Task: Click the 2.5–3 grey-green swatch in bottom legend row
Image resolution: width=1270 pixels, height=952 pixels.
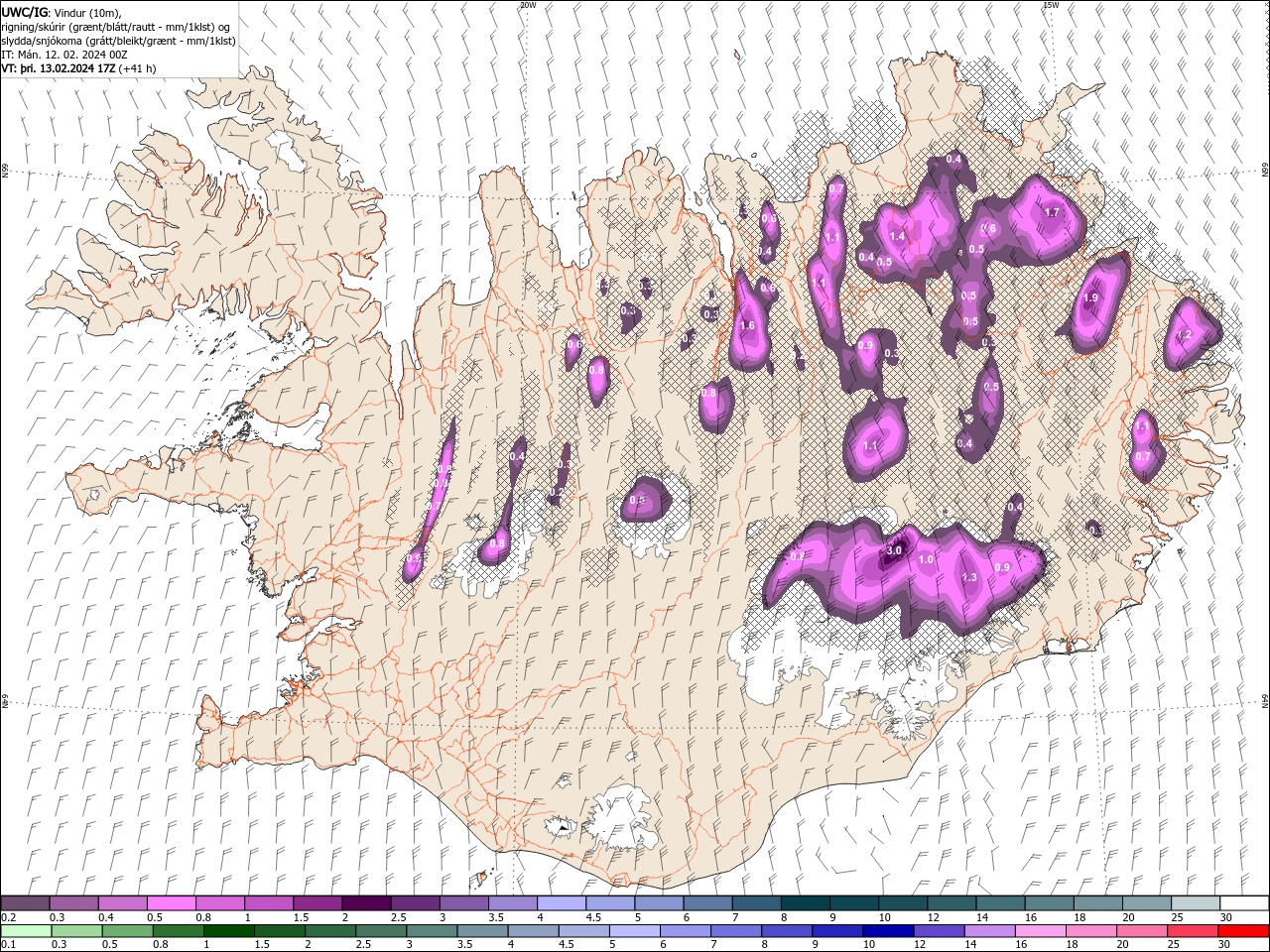Action: pos(380,931)
